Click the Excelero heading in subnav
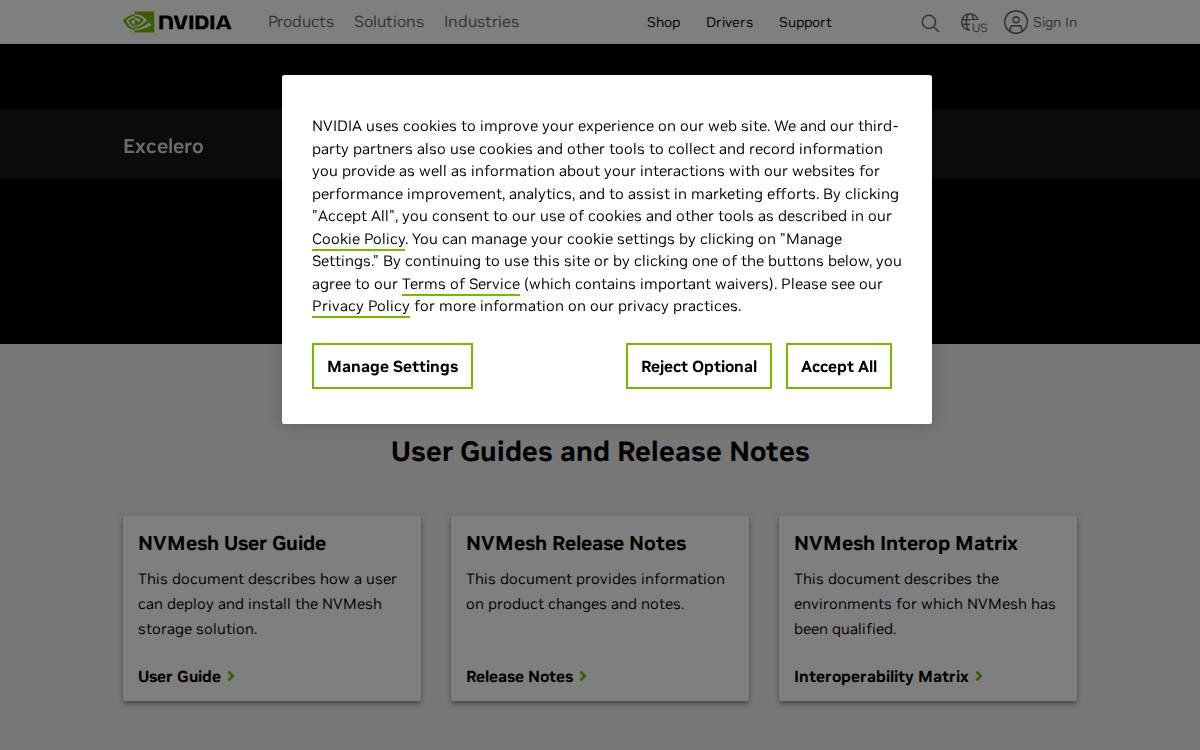The height and width of the screenshot is (750, 1200). (x=163, y=146)
